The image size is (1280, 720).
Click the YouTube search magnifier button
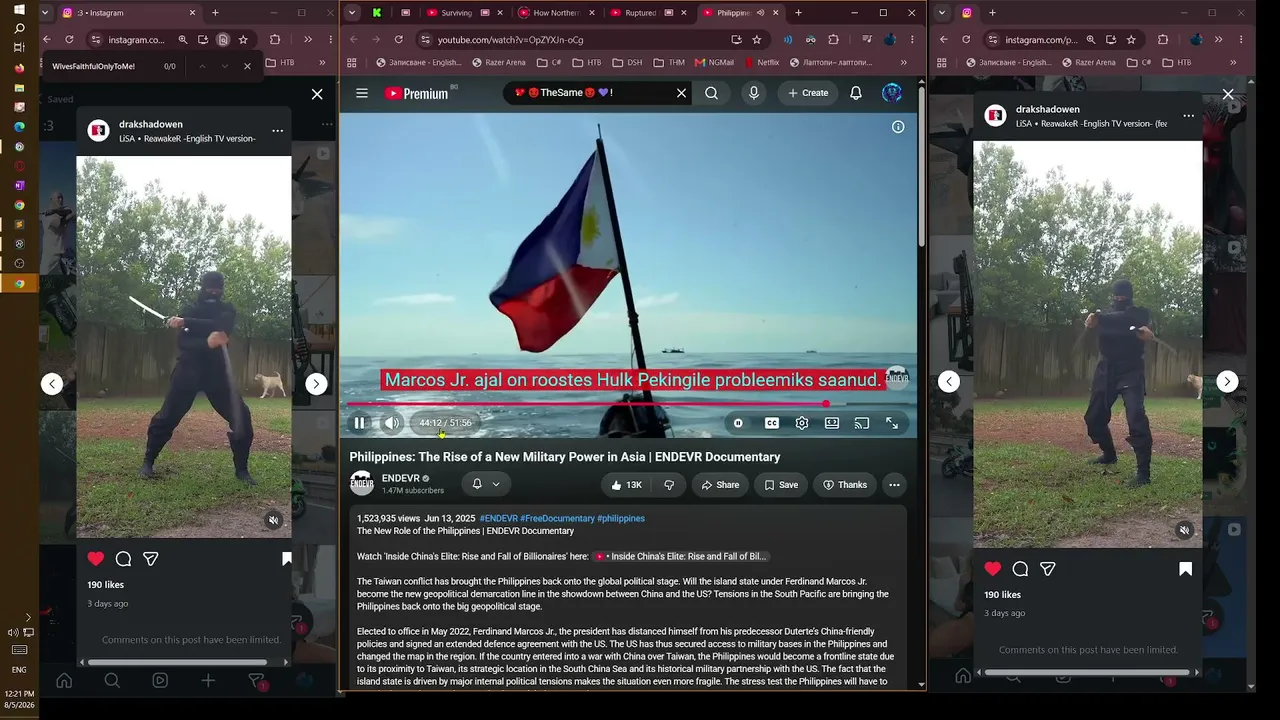tap(711, 93)
